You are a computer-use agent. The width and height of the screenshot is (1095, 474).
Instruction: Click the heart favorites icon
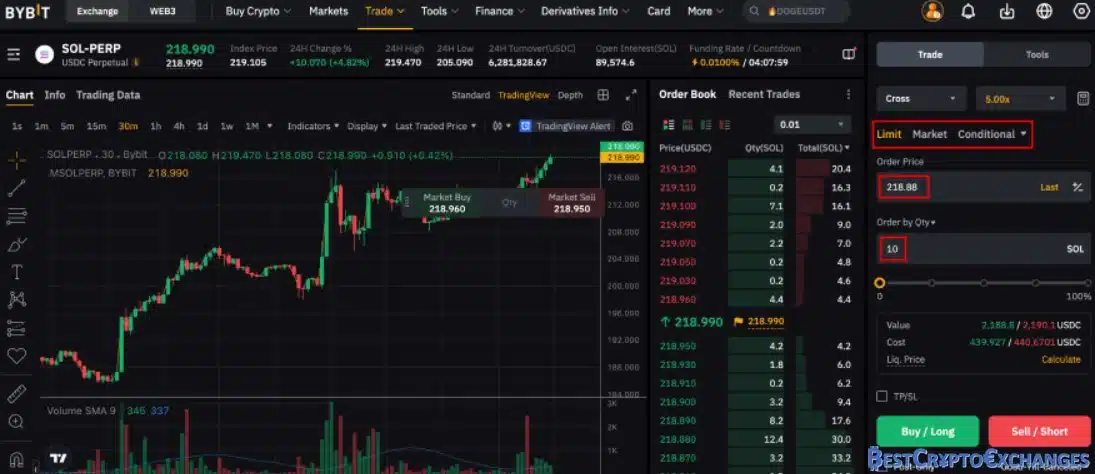[x=17, y=355]
